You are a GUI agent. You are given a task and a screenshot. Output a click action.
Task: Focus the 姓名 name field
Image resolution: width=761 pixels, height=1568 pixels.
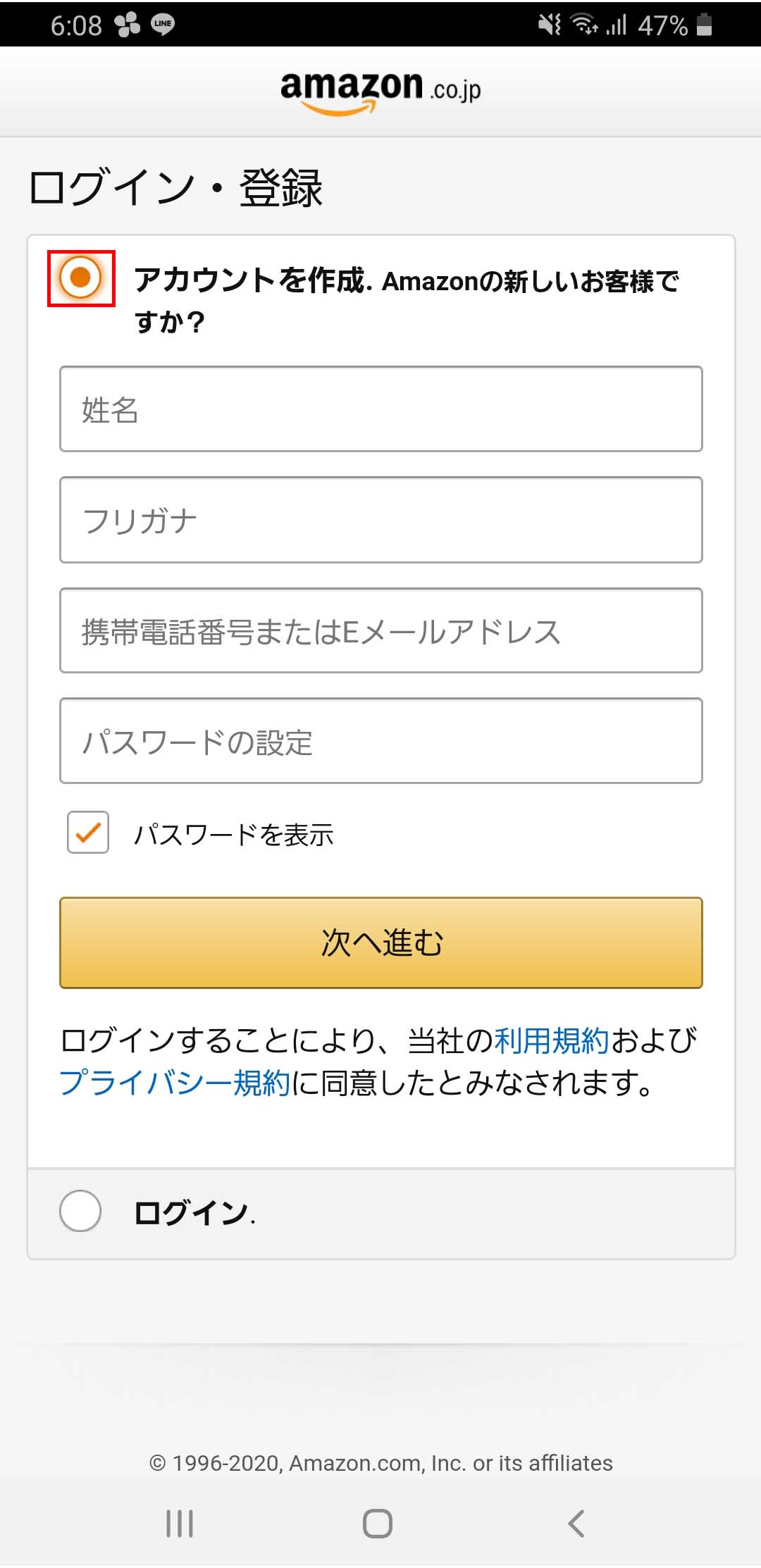[x=380, y=409]
